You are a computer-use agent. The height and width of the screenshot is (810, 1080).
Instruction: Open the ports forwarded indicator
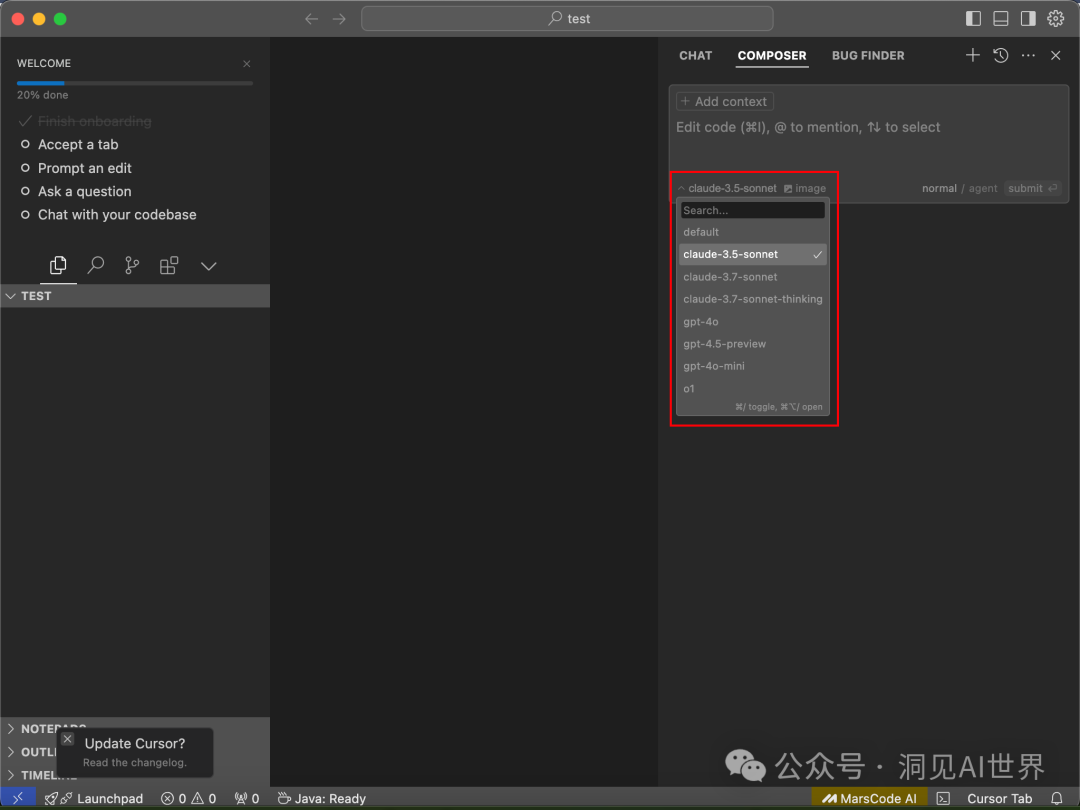[247, 798]
